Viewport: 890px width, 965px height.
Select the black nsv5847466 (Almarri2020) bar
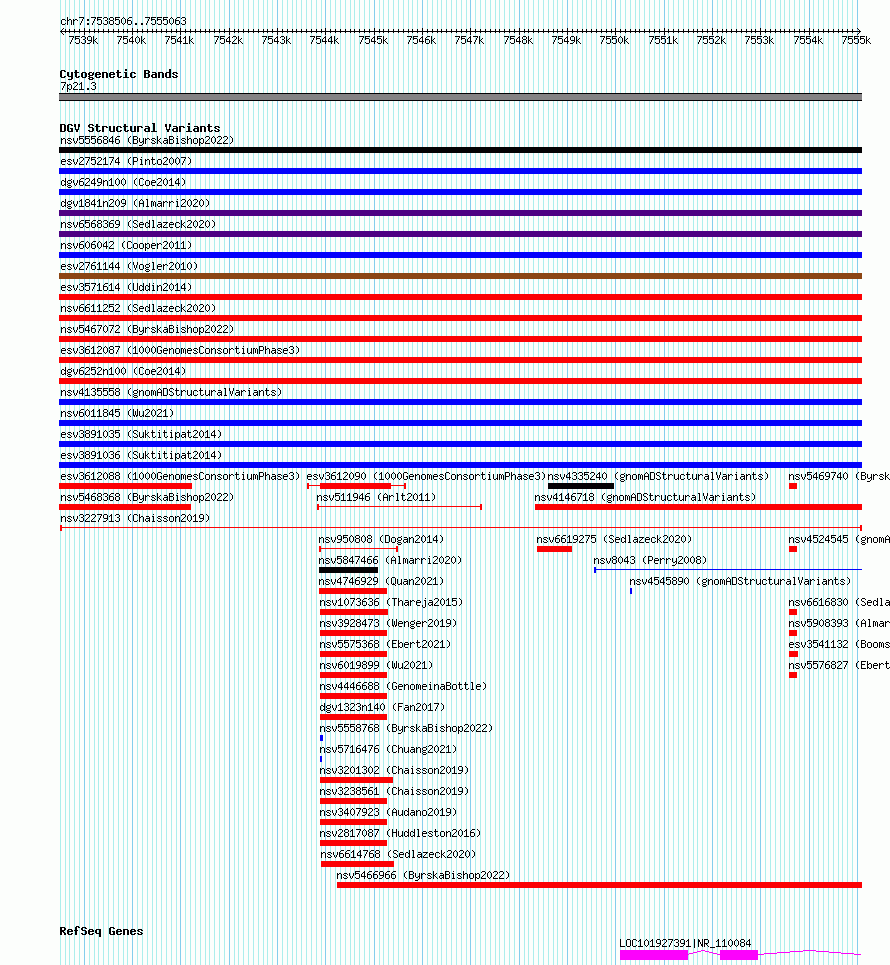click(348, 570)
